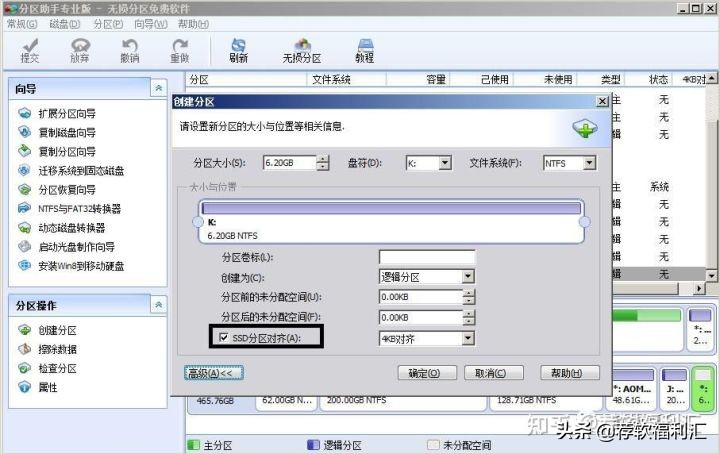
Task: Click the 分区大小 6.20GB input field
Action: (290, 163)
